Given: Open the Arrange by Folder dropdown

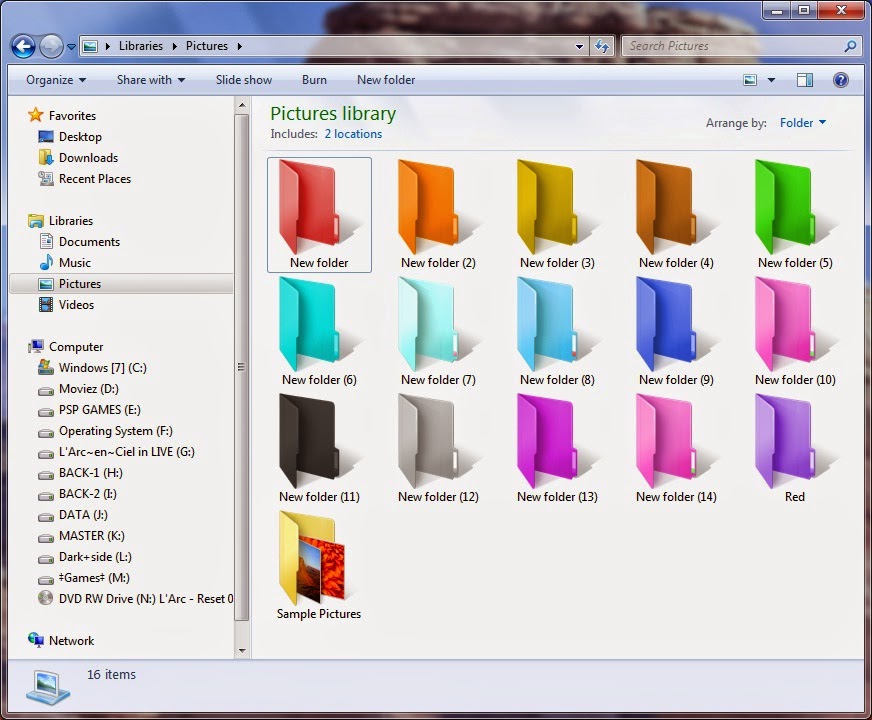Looking at the screenshot, I should [x=803, y=122].
